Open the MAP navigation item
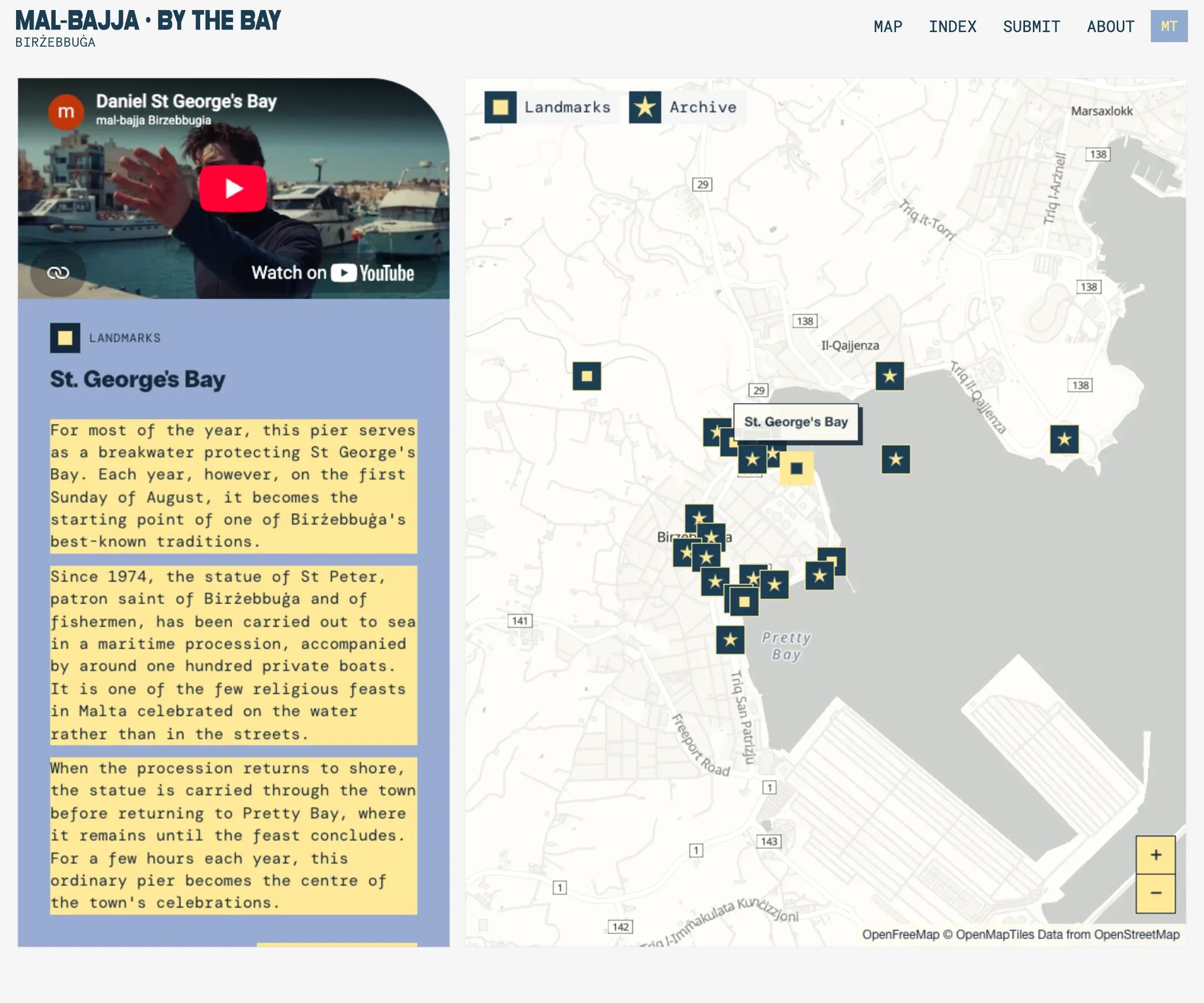Screen dimensions: 1204x1003 (887, 27)
